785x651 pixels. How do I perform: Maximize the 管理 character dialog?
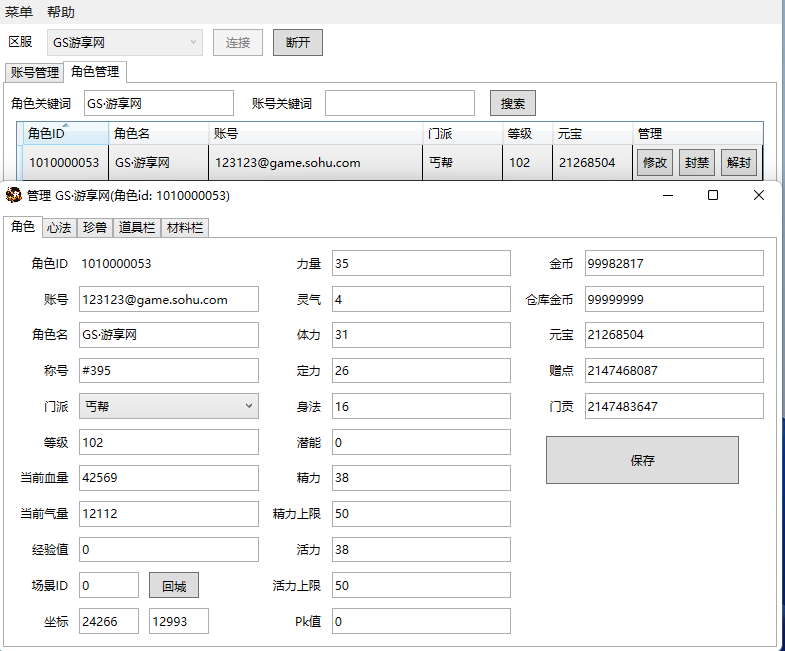point(713,196)
